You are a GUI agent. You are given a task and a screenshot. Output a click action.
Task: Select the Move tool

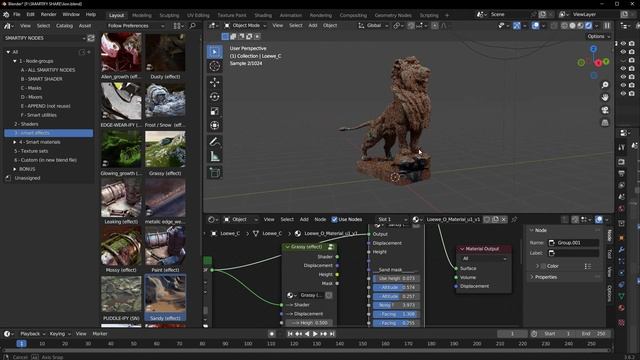[x=215, y=82]
